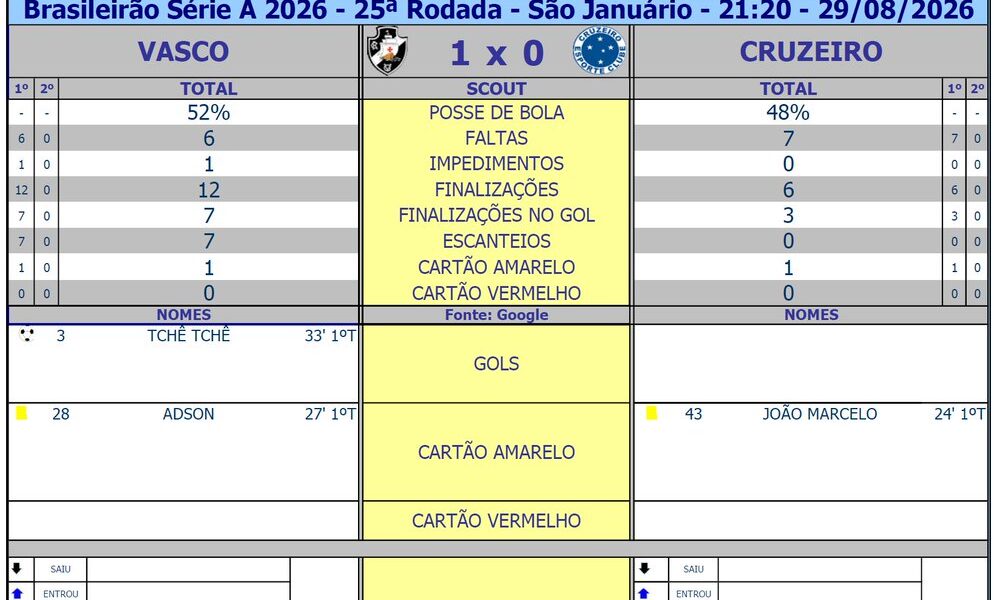Select the SCOUT column header

496,88
